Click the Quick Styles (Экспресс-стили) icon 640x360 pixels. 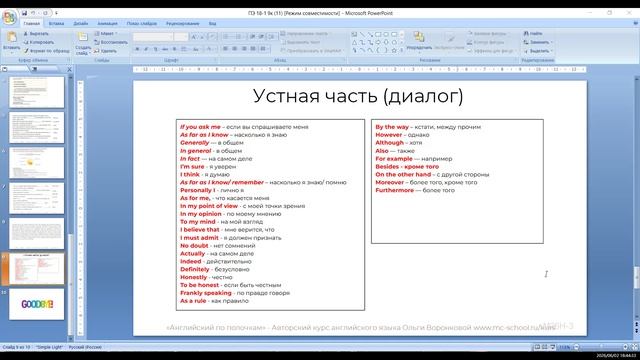[451, 38]
